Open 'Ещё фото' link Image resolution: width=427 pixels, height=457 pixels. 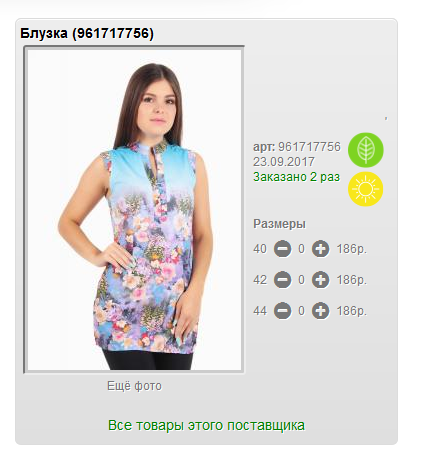pos(134,386)
